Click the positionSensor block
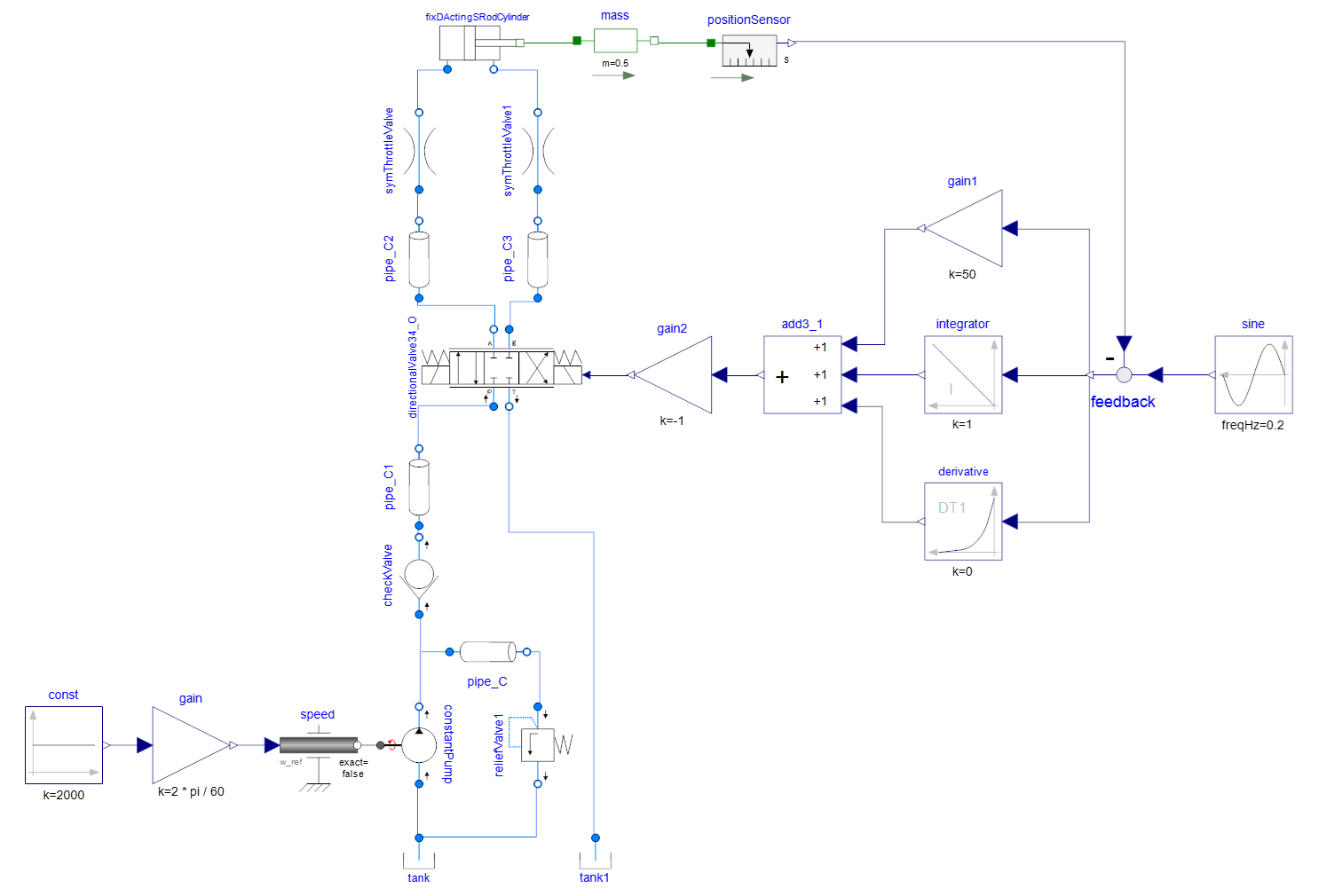This screenshot has height=896, width=1319. point(749,51)
